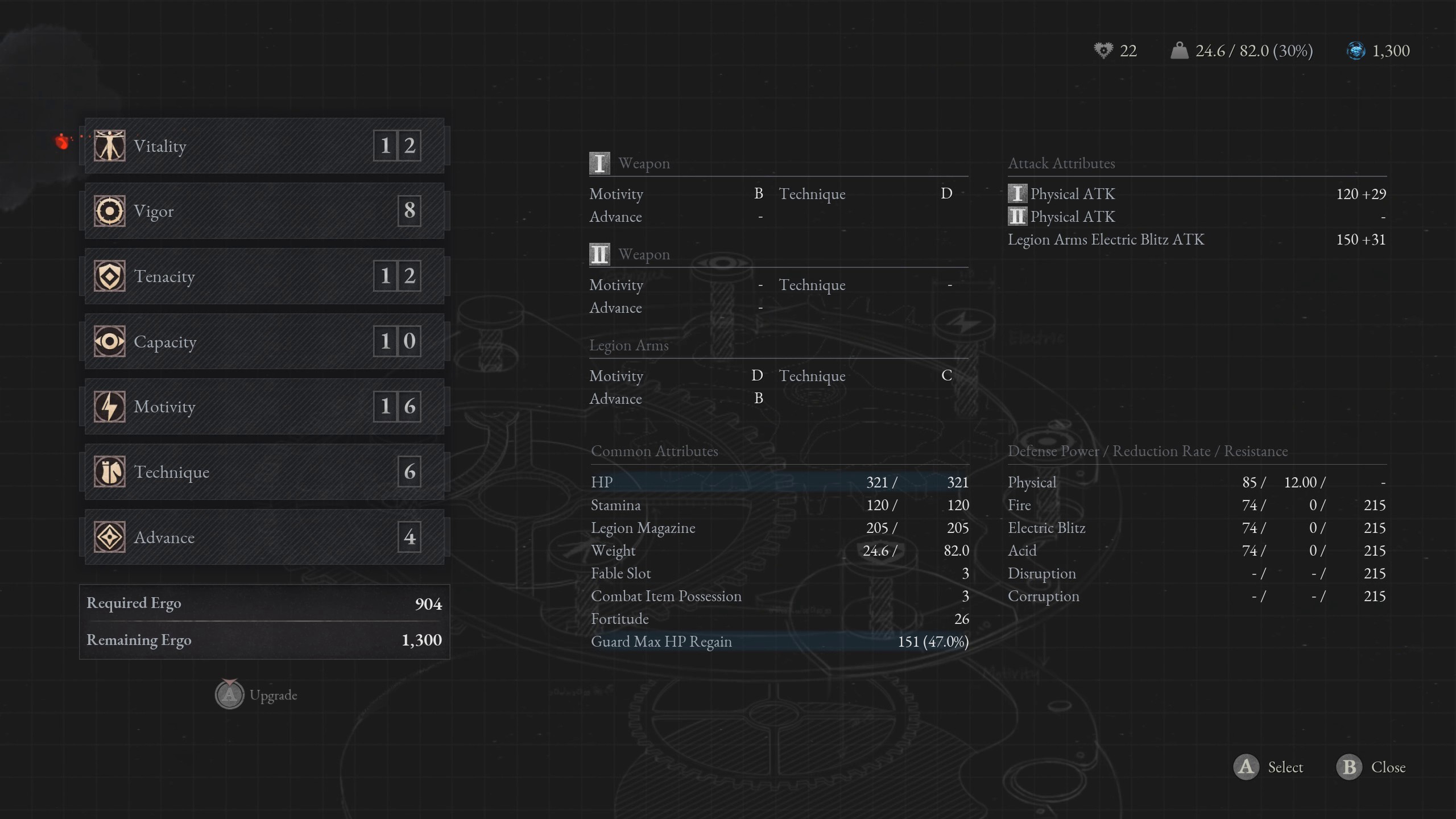Image resolution: width=1456 pixels, height=819 pixels.
Task: Click the Guard Max HP Regain bar
Action: [779, 642]
